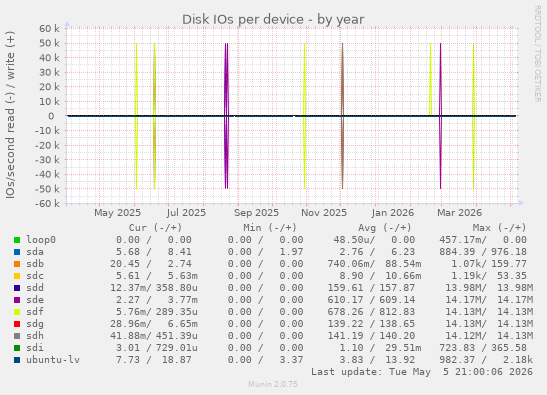Click the 'Last update' timestamp line
Viewport: 547px width, 395px height.
422,372
